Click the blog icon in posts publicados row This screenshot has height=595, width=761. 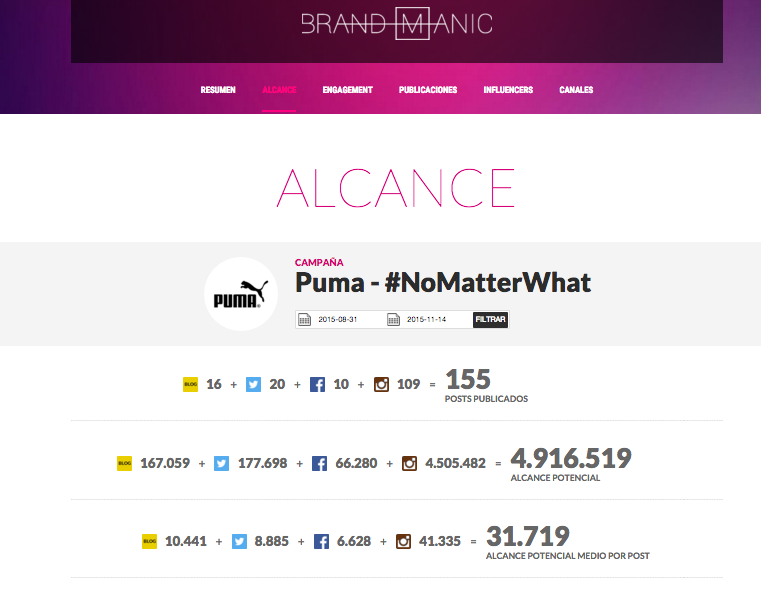pos(190,384)
